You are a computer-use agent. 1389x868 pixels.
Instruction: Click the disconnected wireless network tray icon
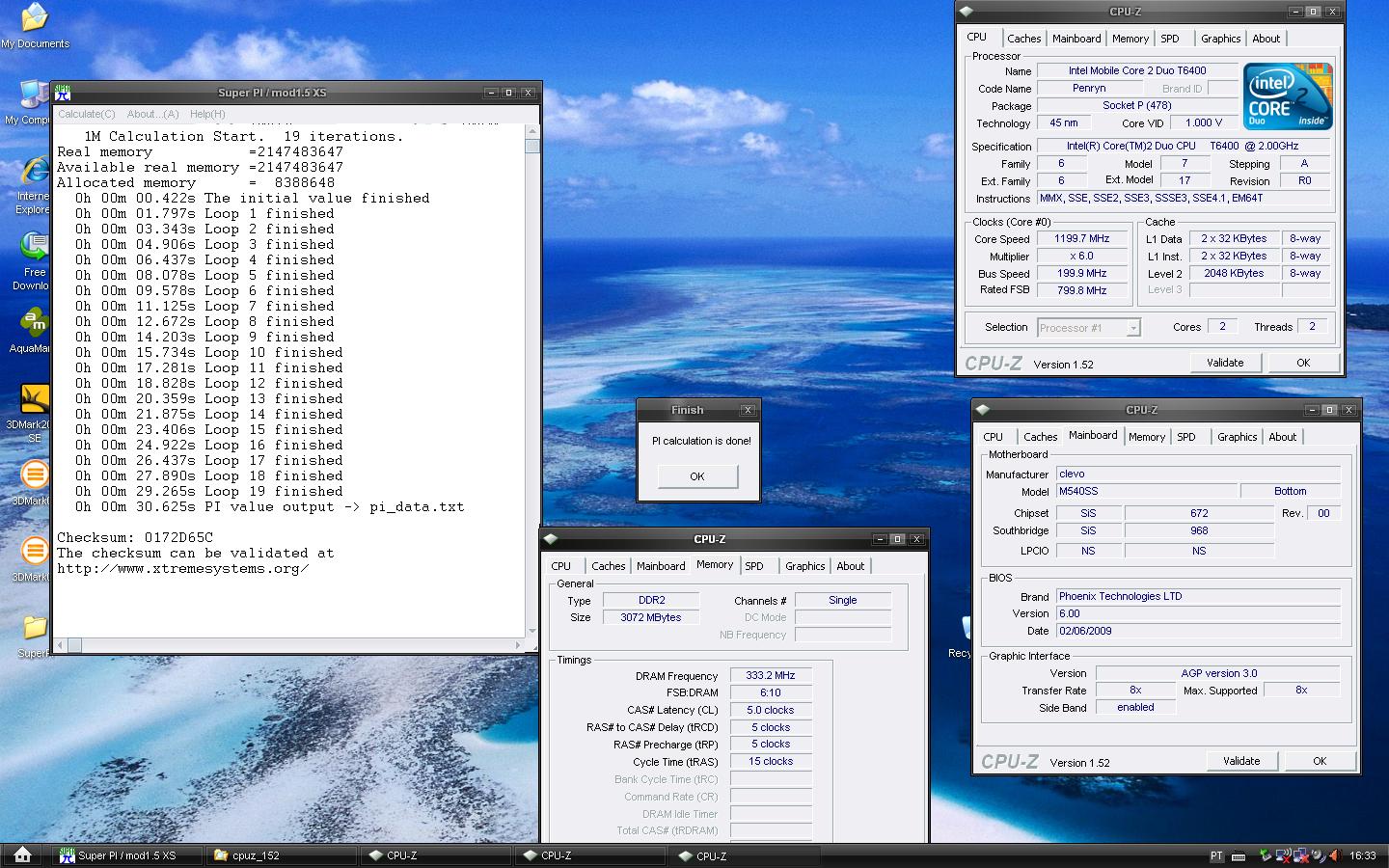(x=1284, y=855)
